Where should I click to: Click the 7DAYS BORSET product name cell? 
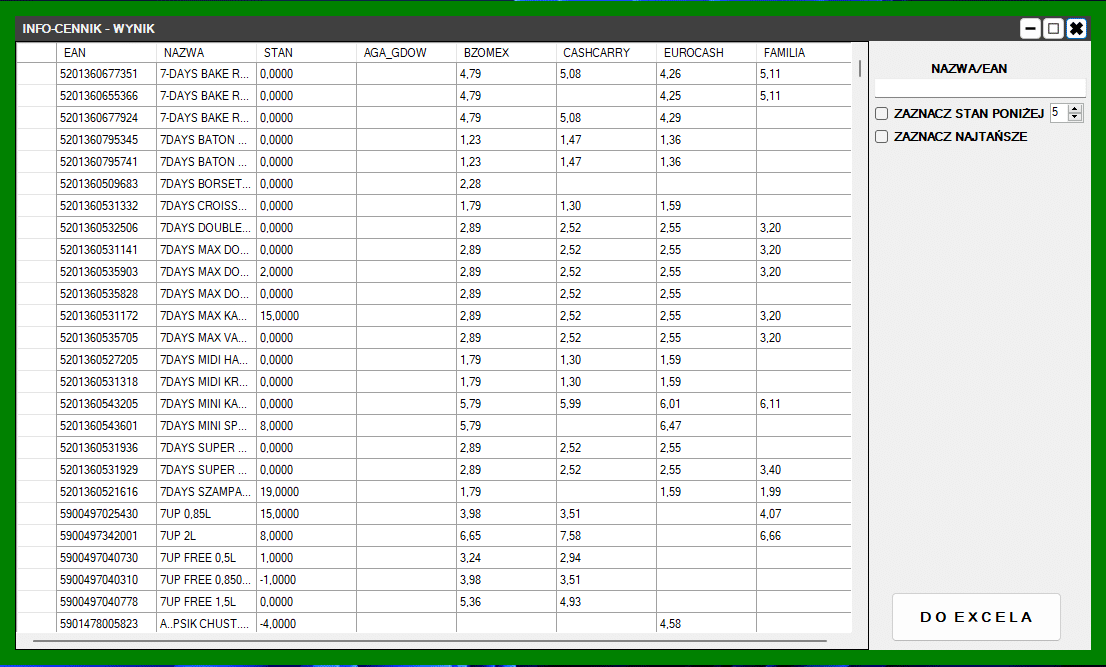pos(206,184)
